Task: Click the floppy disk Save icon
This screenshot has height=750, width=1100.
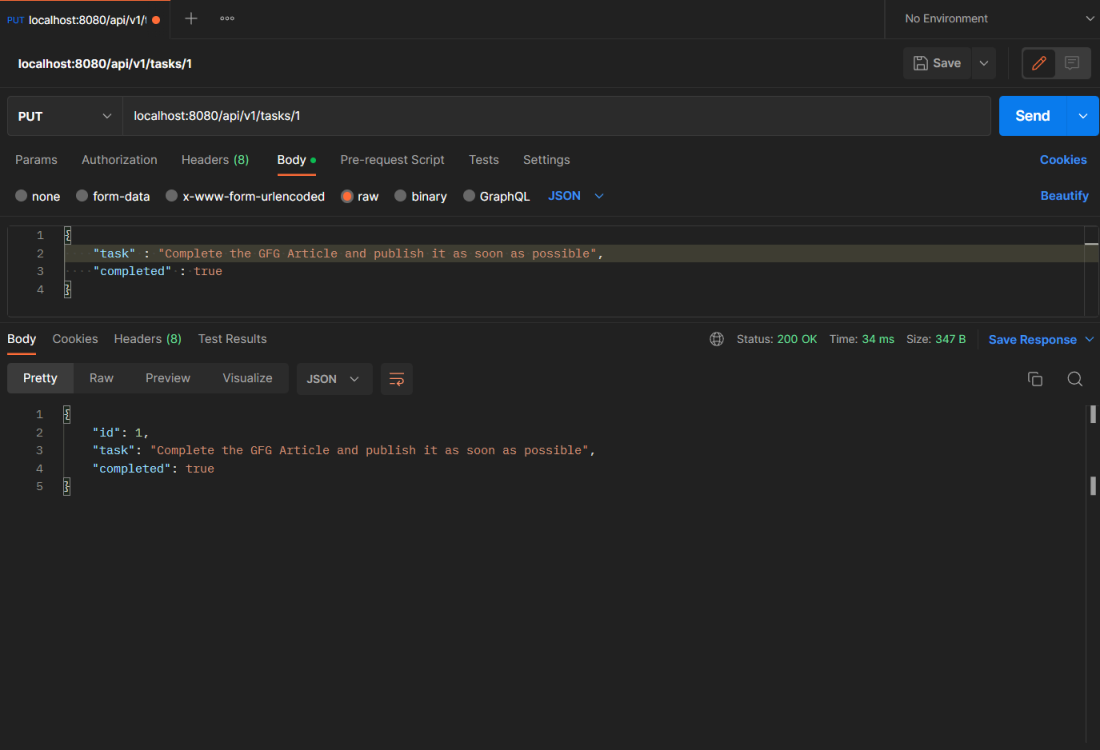Action: click(920, 63)
